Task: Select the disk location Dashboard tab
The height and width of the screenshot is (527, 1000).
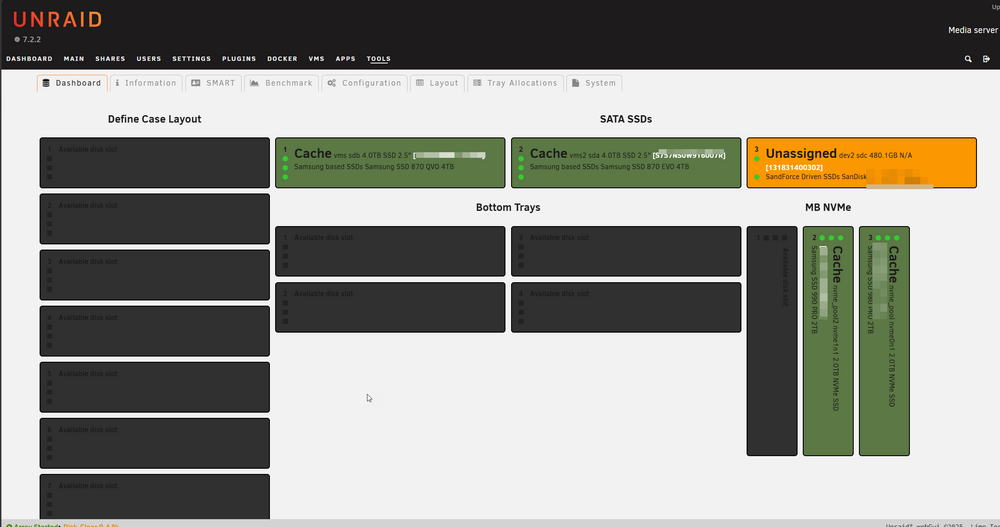Action: click(72, 83)
